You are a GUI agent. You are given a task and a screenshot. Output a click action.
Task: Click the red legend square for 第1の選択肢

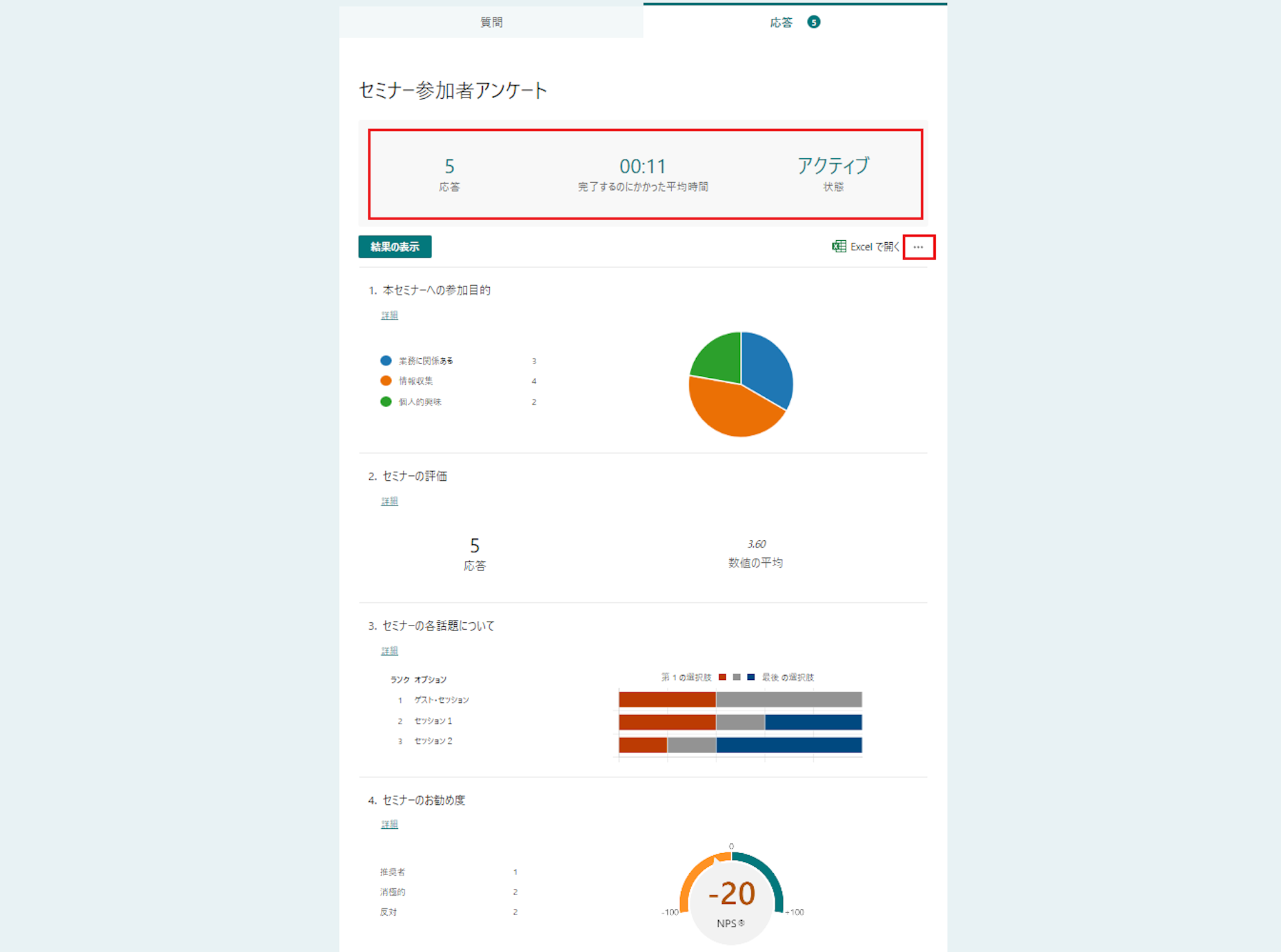tap(722, 677)
